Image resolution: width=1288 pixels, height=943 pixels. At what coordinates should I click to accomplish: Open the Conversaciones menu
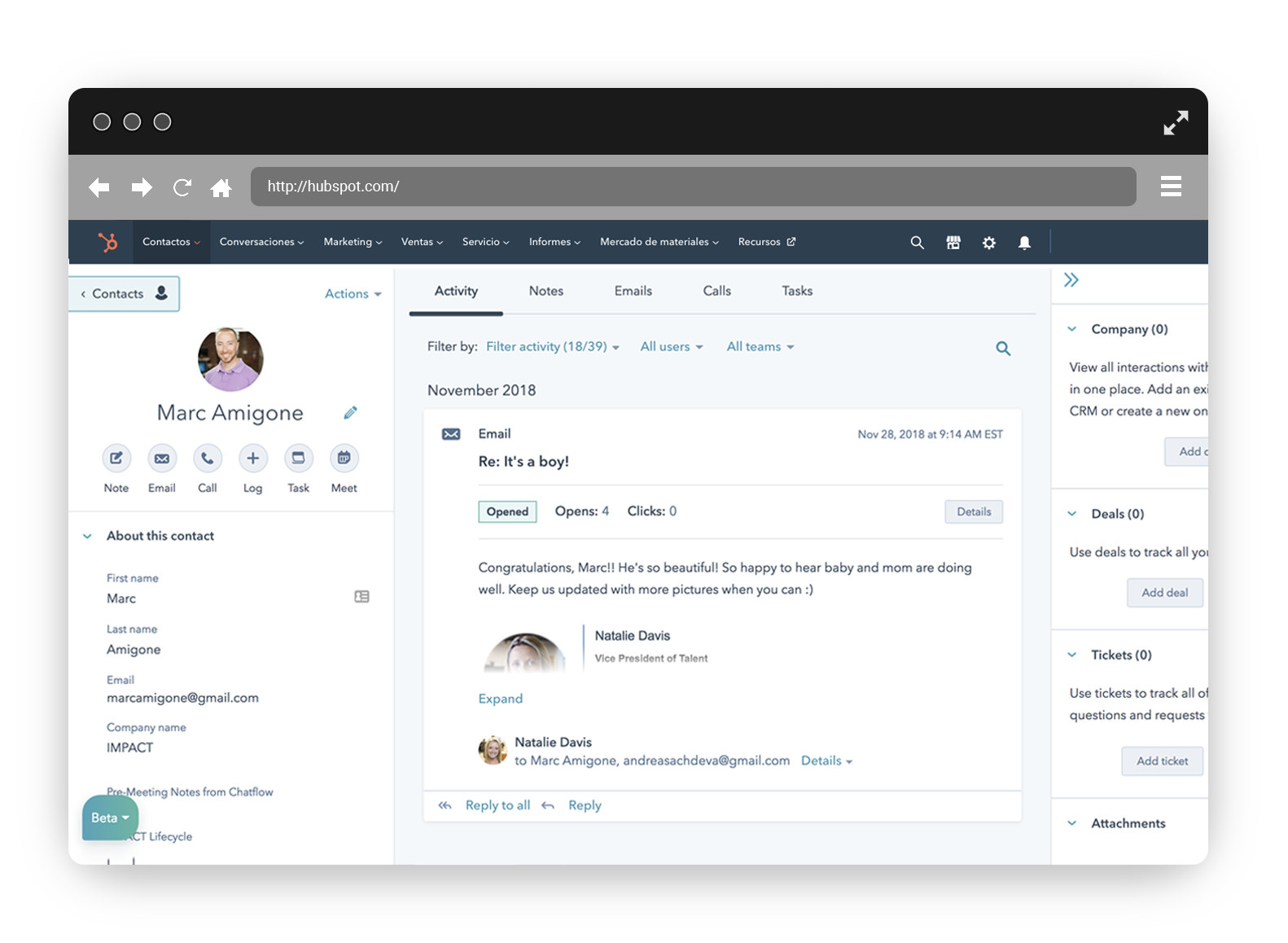261,242
